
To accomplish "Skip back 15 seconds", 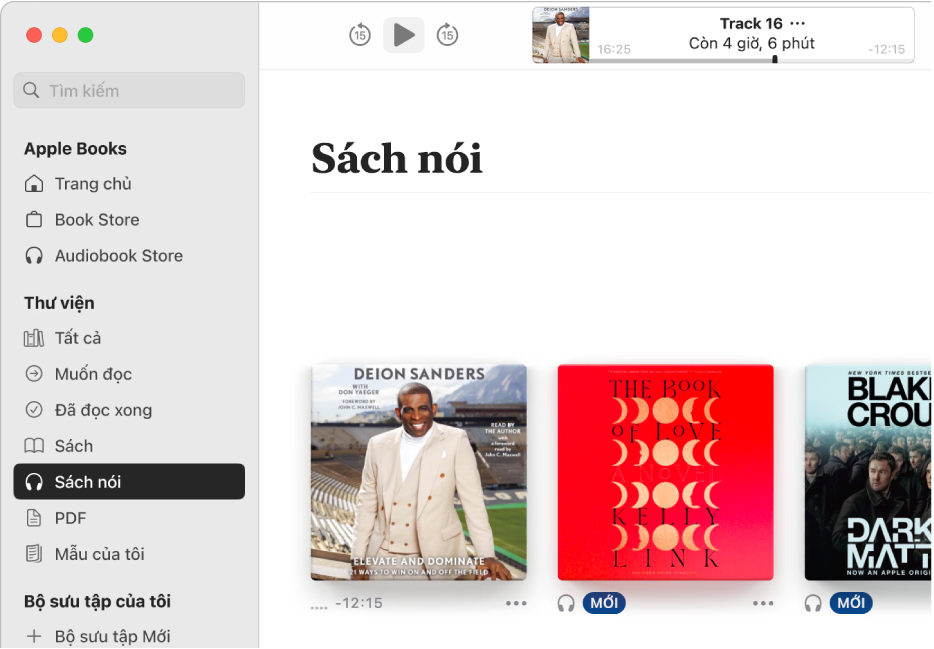I will (x=360, y=35).
